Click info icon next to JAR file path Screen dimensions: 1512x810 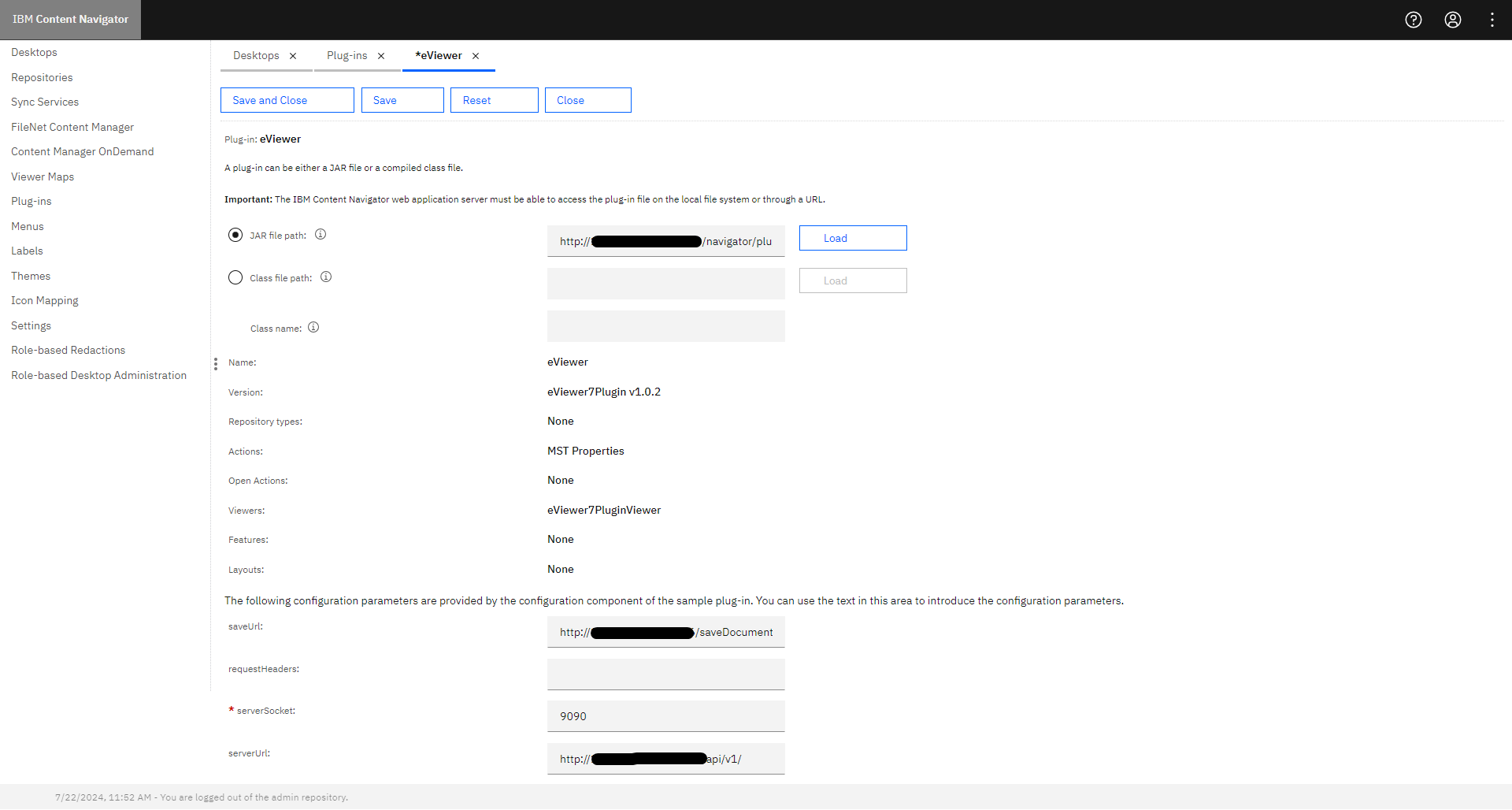point(321,234)
